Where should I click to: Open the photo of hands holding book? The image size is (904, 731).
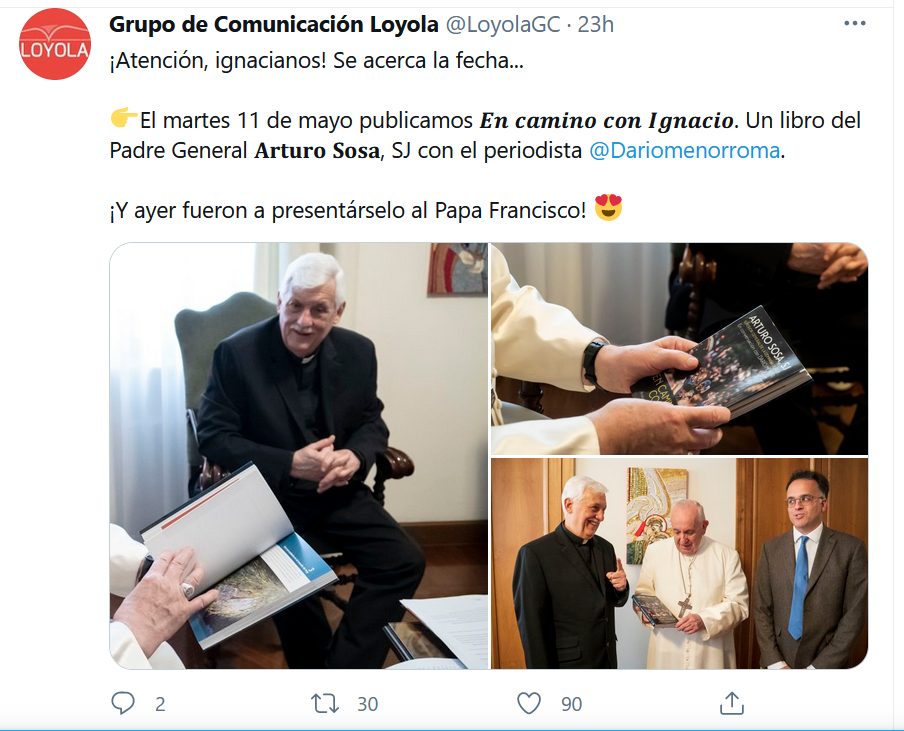(679, 349)
